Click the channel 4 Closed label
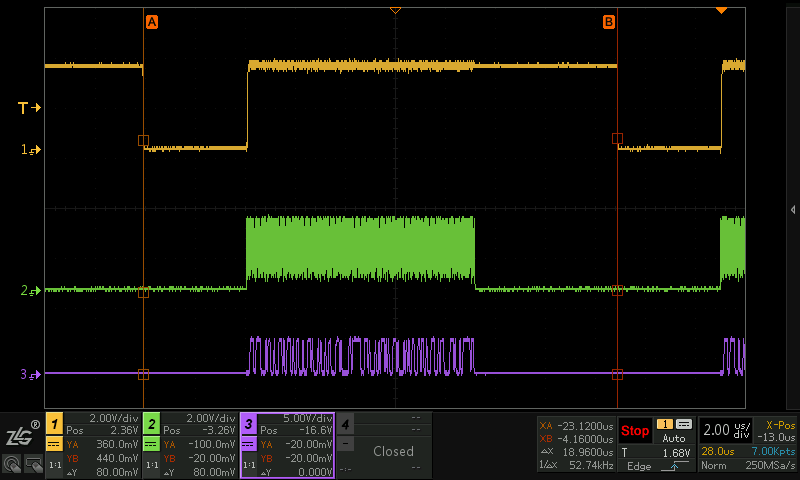The width and height of the screenshot is (800, 480). pyautogui.click(x=393, y=451)
